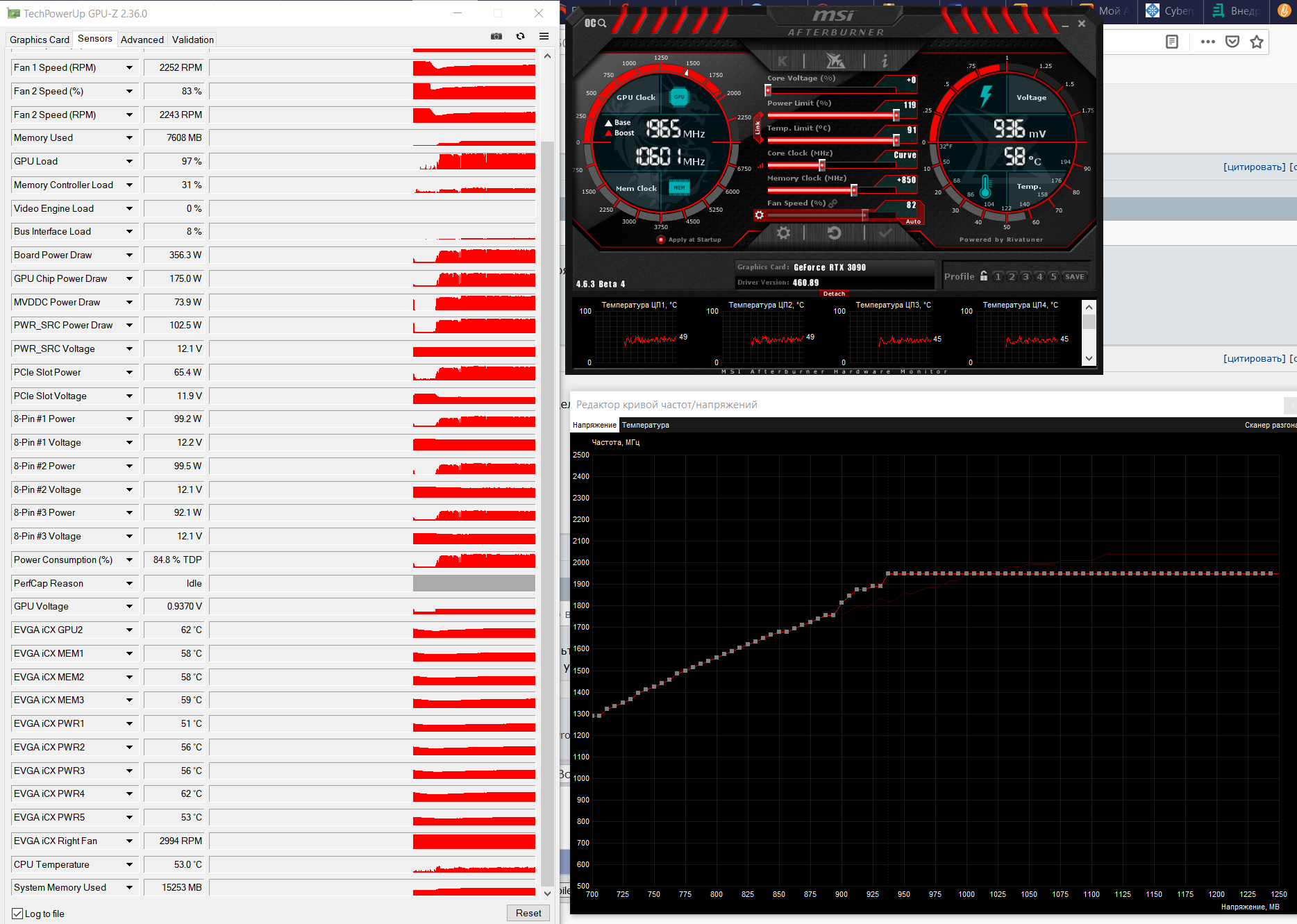Screen dimensions: 1297x924
Task: Adjust the Core Voltage slider handle
Action: 768,90
